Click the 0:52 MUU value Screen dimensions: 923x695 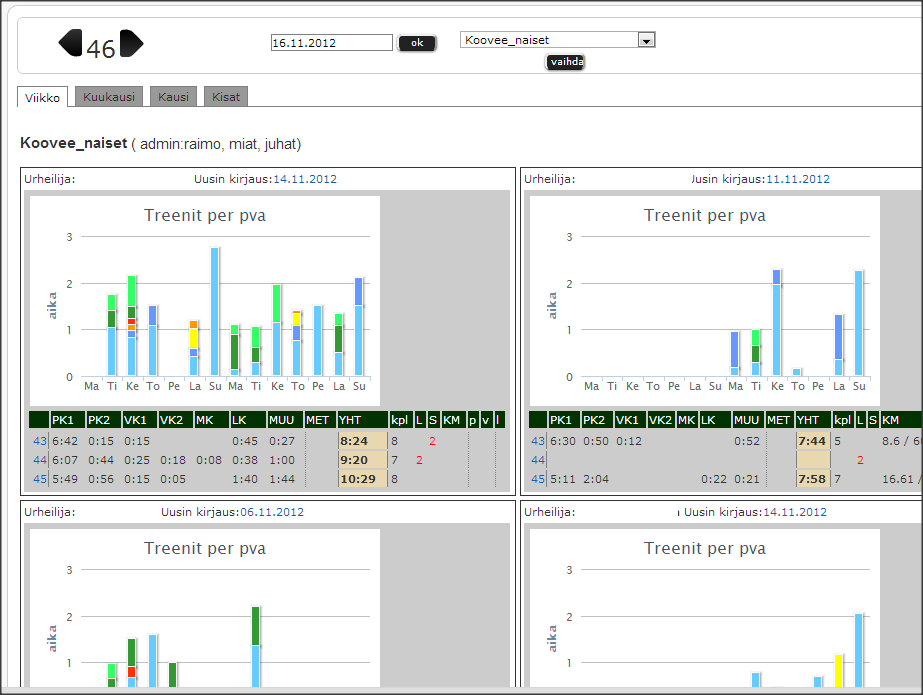(x=747, y=441)
